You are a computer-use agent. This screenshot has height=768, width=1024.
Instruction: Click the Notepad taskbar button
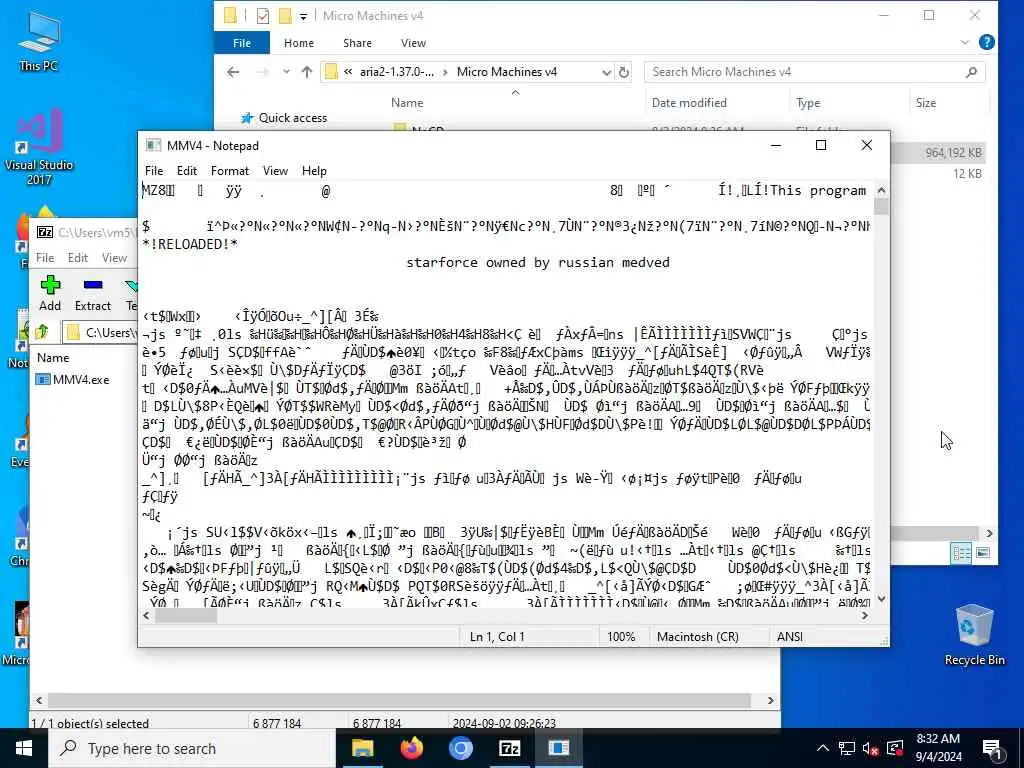[x=558, y=748]
